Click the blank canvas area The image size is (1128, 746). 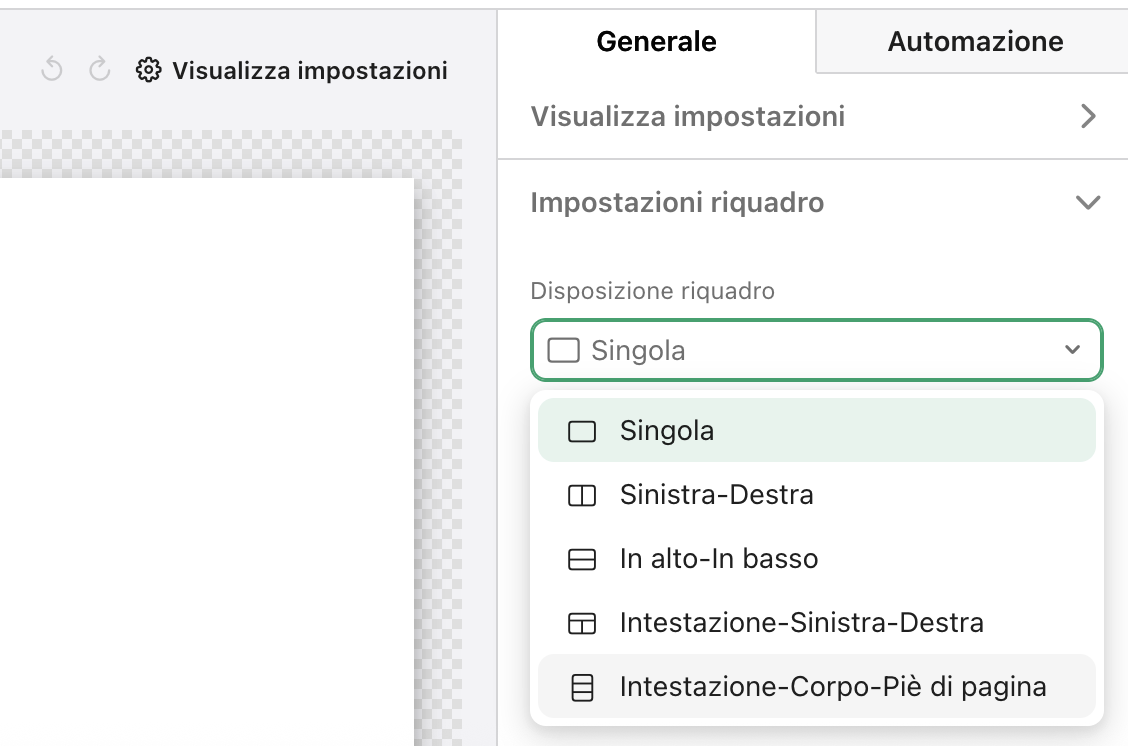click(x=210, y=450)
